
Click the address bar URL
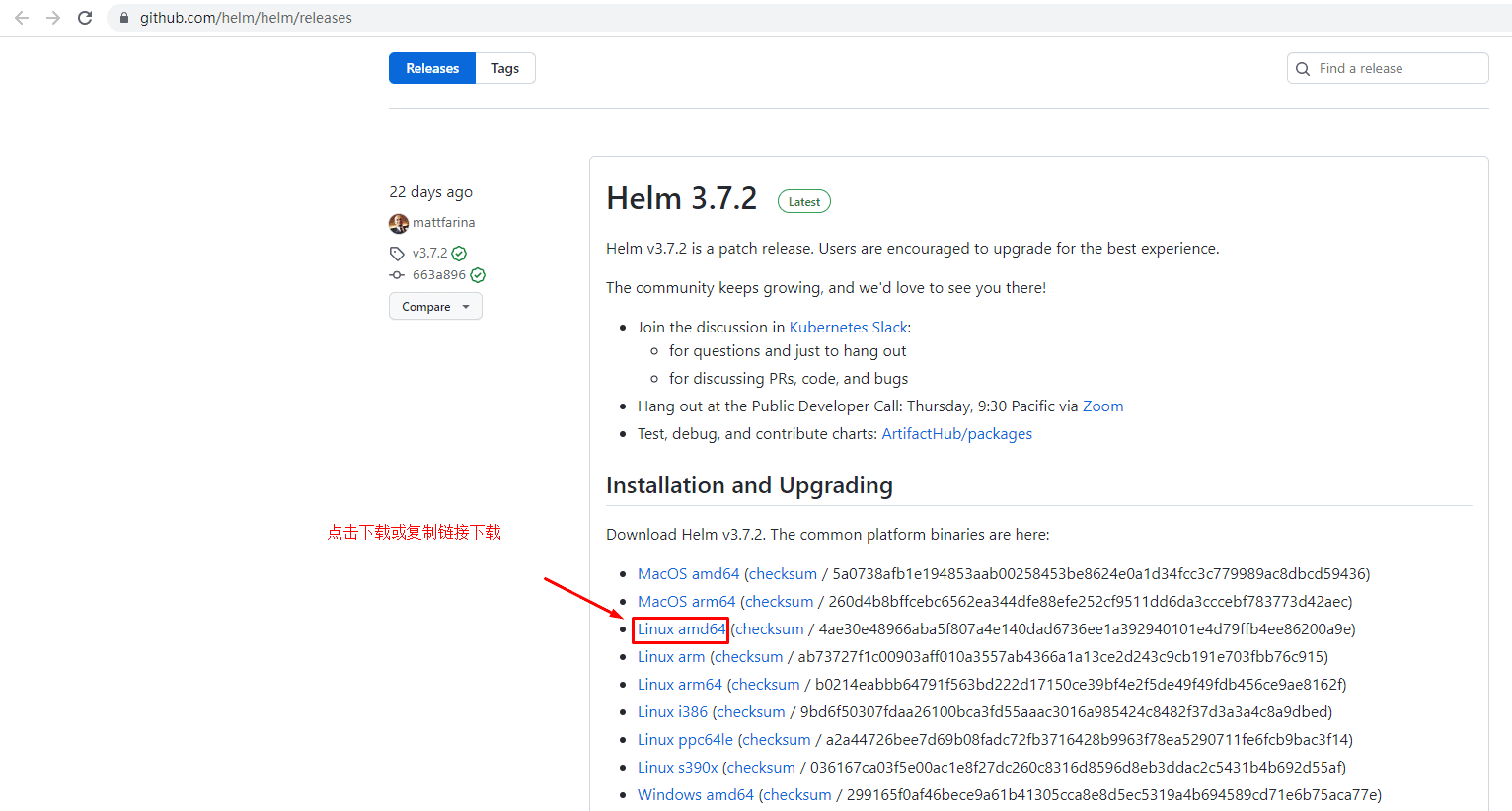(x=246, y=18)
